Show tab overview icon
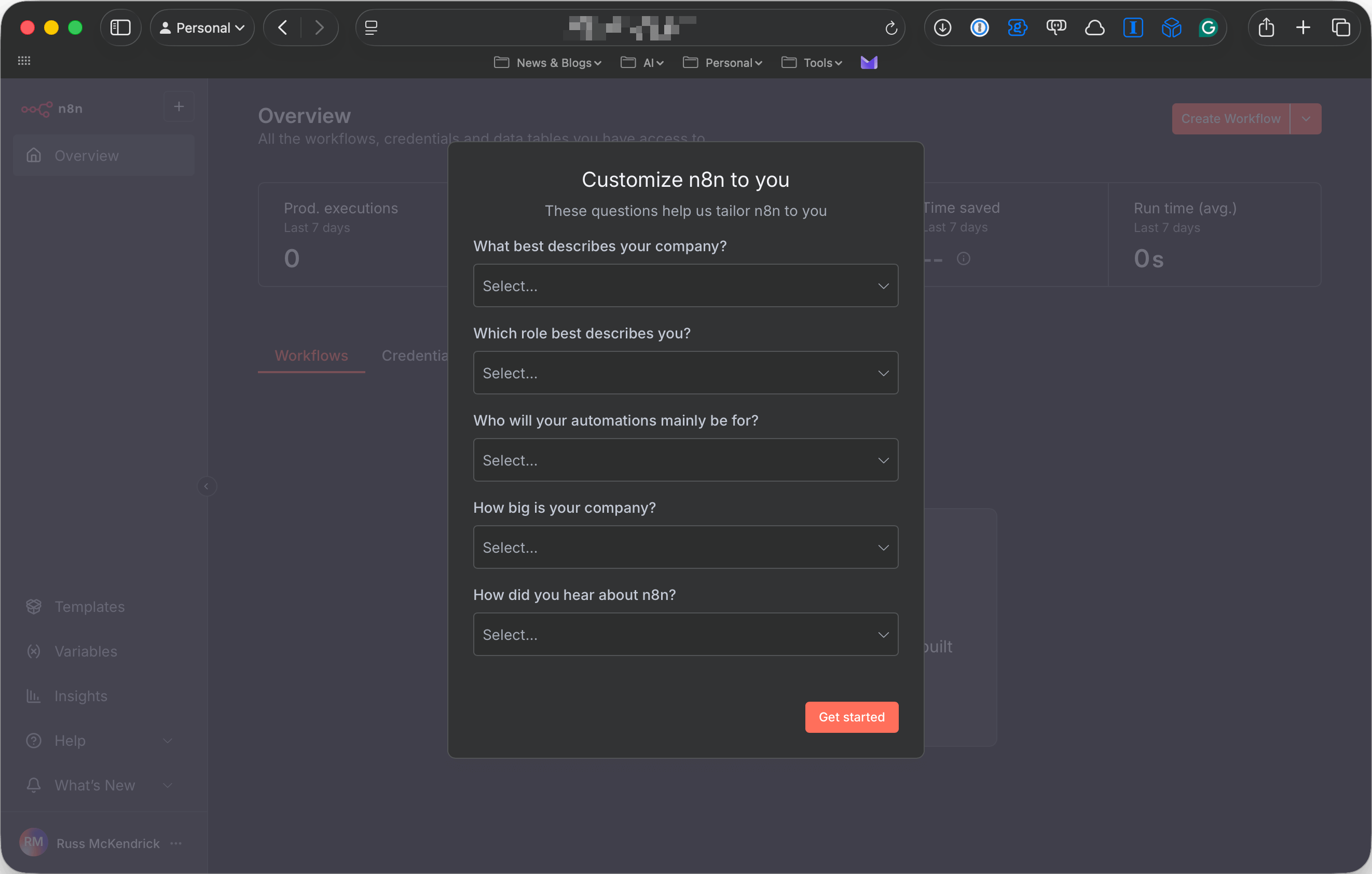 (x=1341, y=28)
